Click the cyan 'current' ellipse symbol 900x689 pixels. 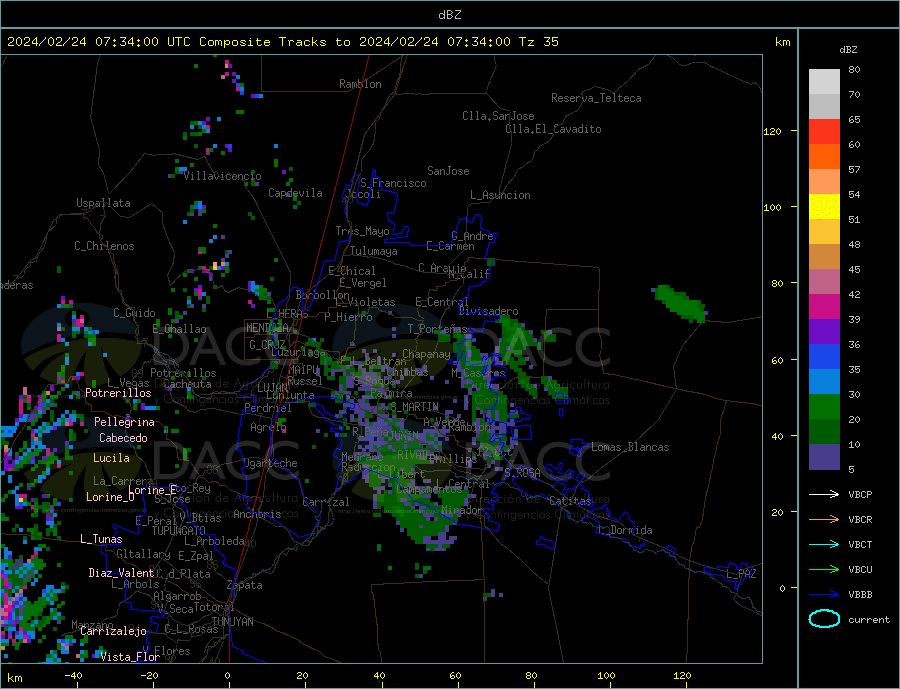coord(824,619)
